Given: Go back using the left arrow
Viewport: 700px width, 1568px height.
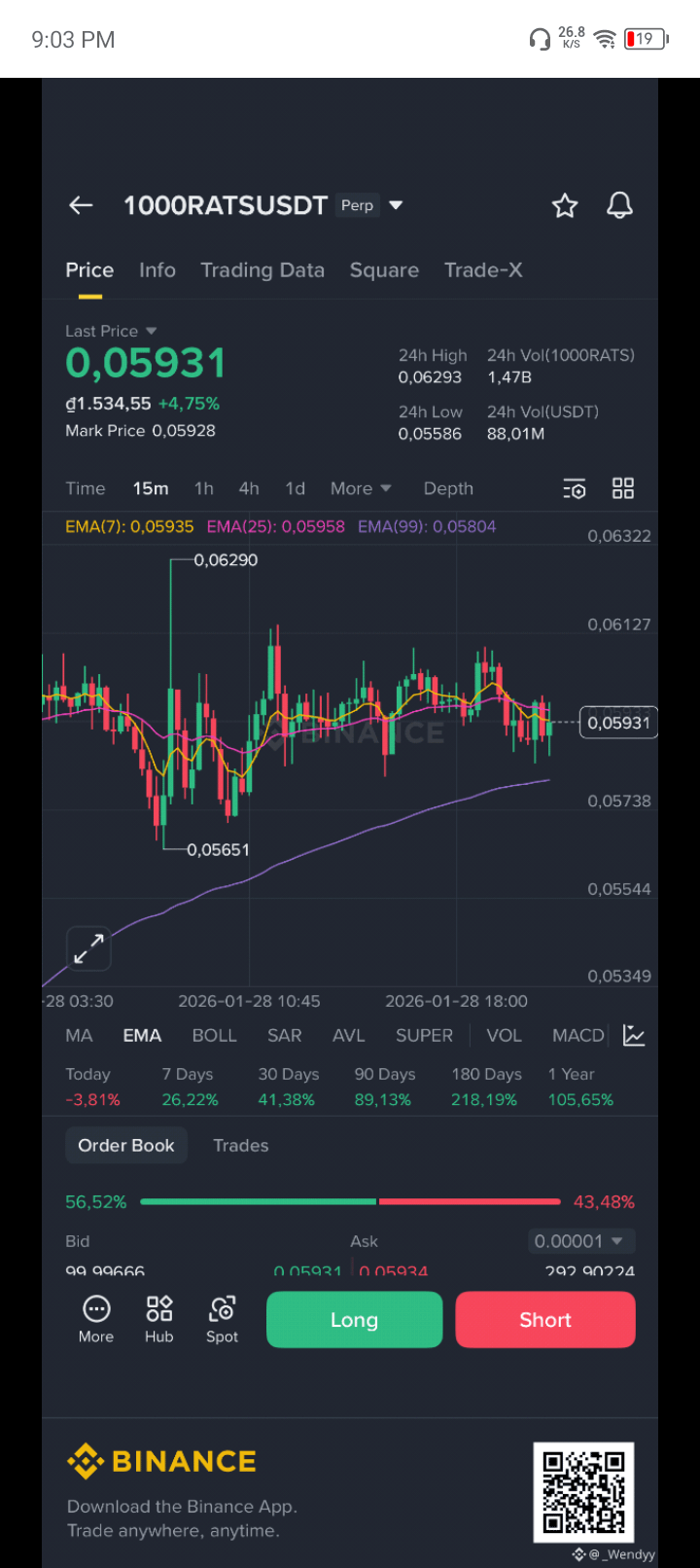Looking at the screenshot, I should (x=81, y=205).
